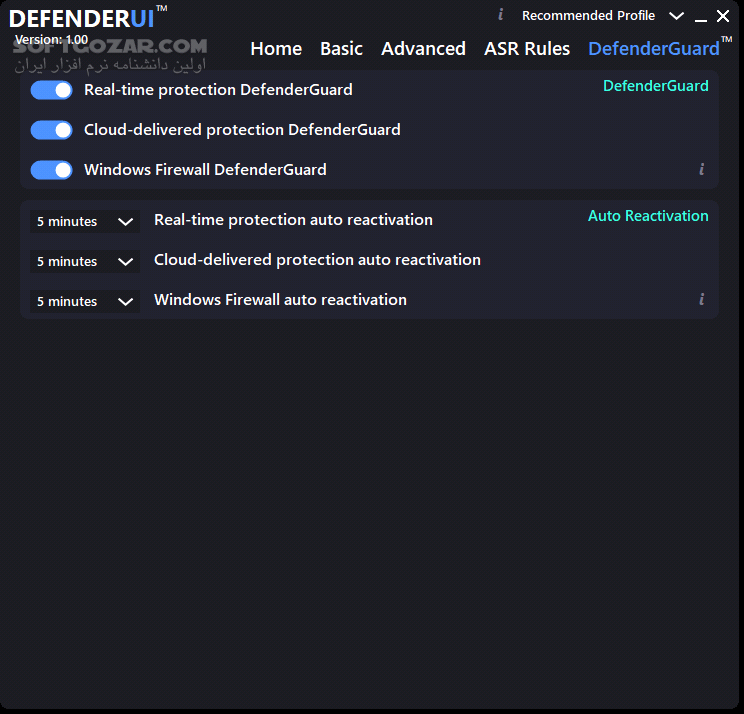Click the info icon beside Recommended Profile

(501, 15)
